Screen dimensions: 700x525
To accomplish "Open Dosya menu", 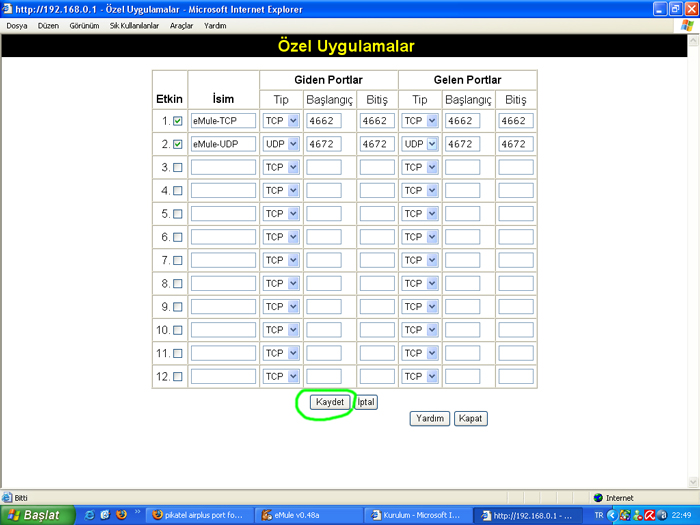I will coord(17,26).
